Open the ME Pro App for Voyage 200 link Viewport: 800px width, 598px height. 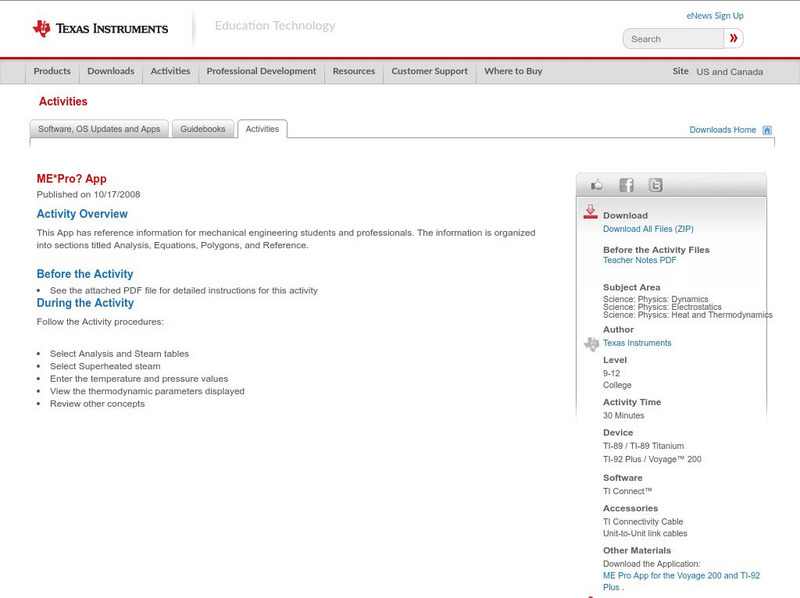tap(680, 576)
